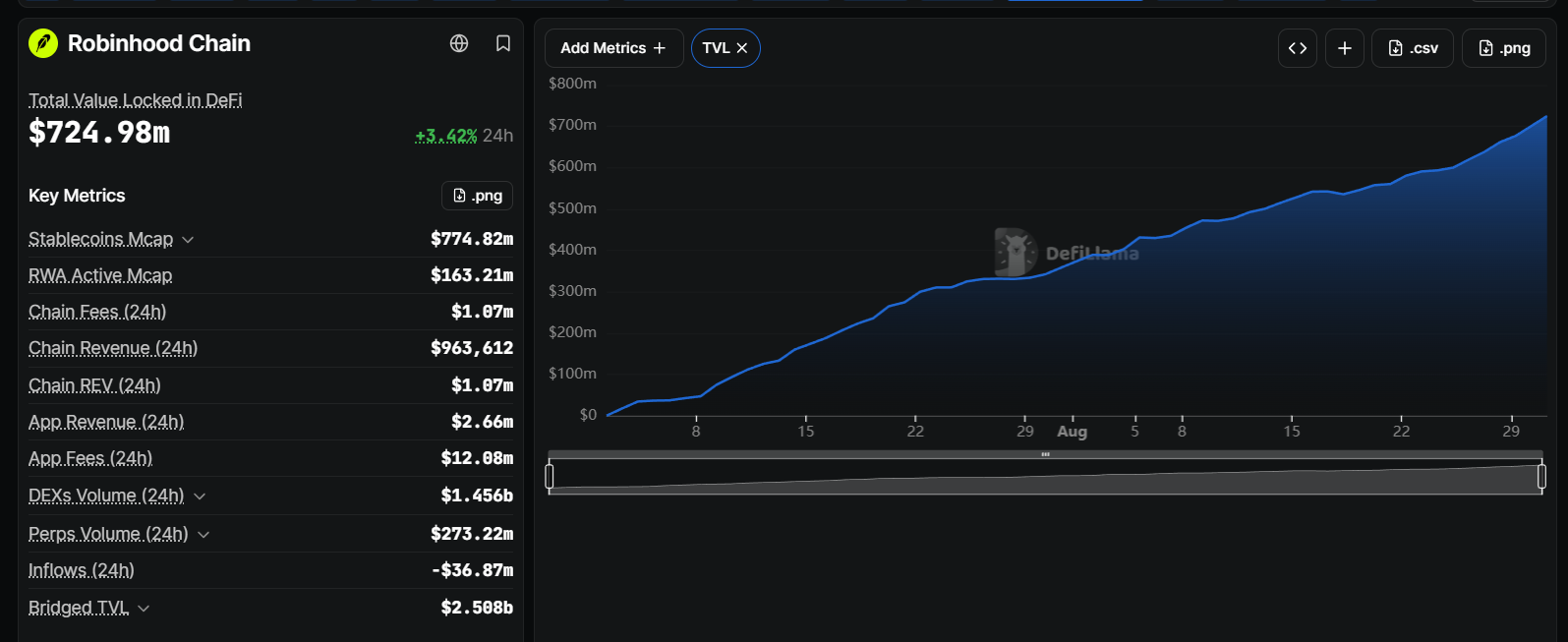Click the Chain Fees (24h) label
This screenshot has width=1568, height=642.
point(97,312)
